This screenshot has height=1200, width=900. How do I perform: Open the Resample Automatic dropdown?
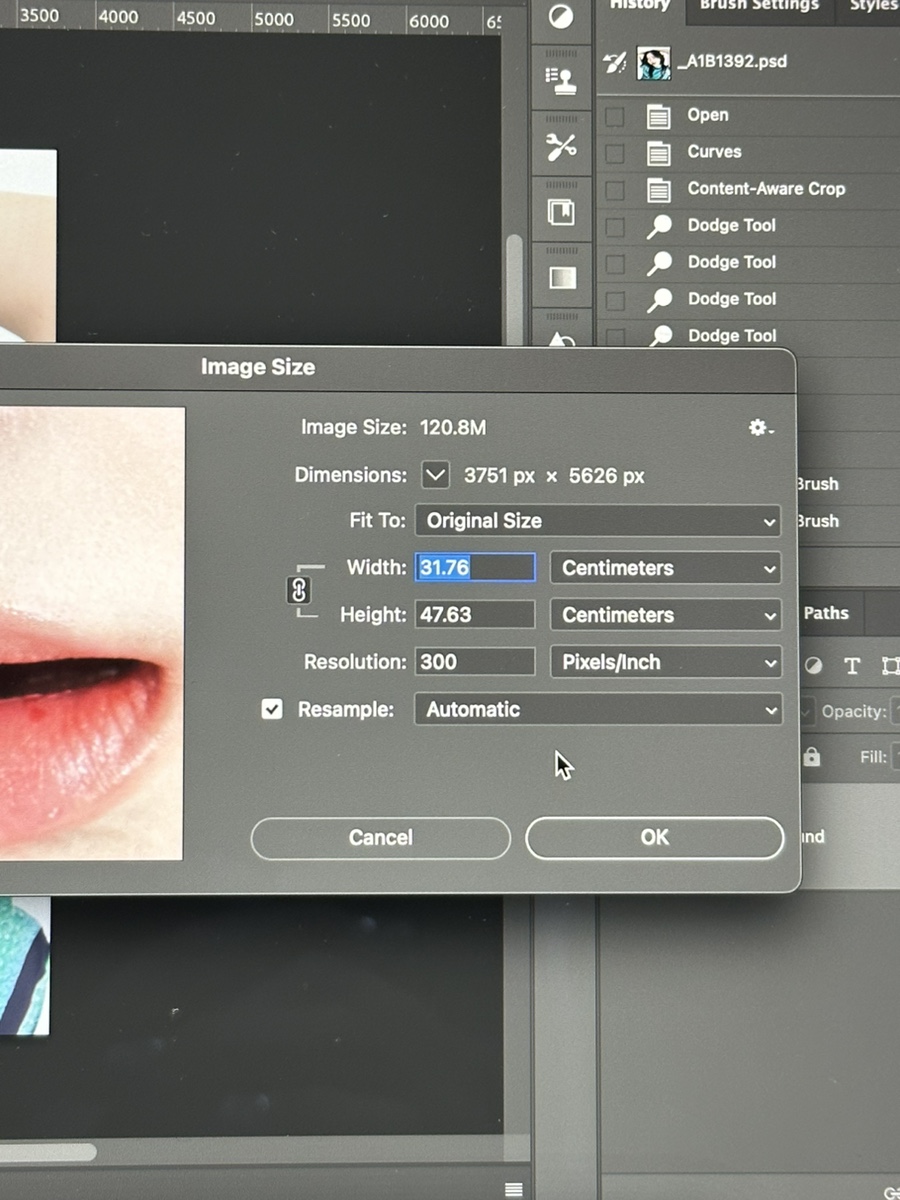coord(598,709)
